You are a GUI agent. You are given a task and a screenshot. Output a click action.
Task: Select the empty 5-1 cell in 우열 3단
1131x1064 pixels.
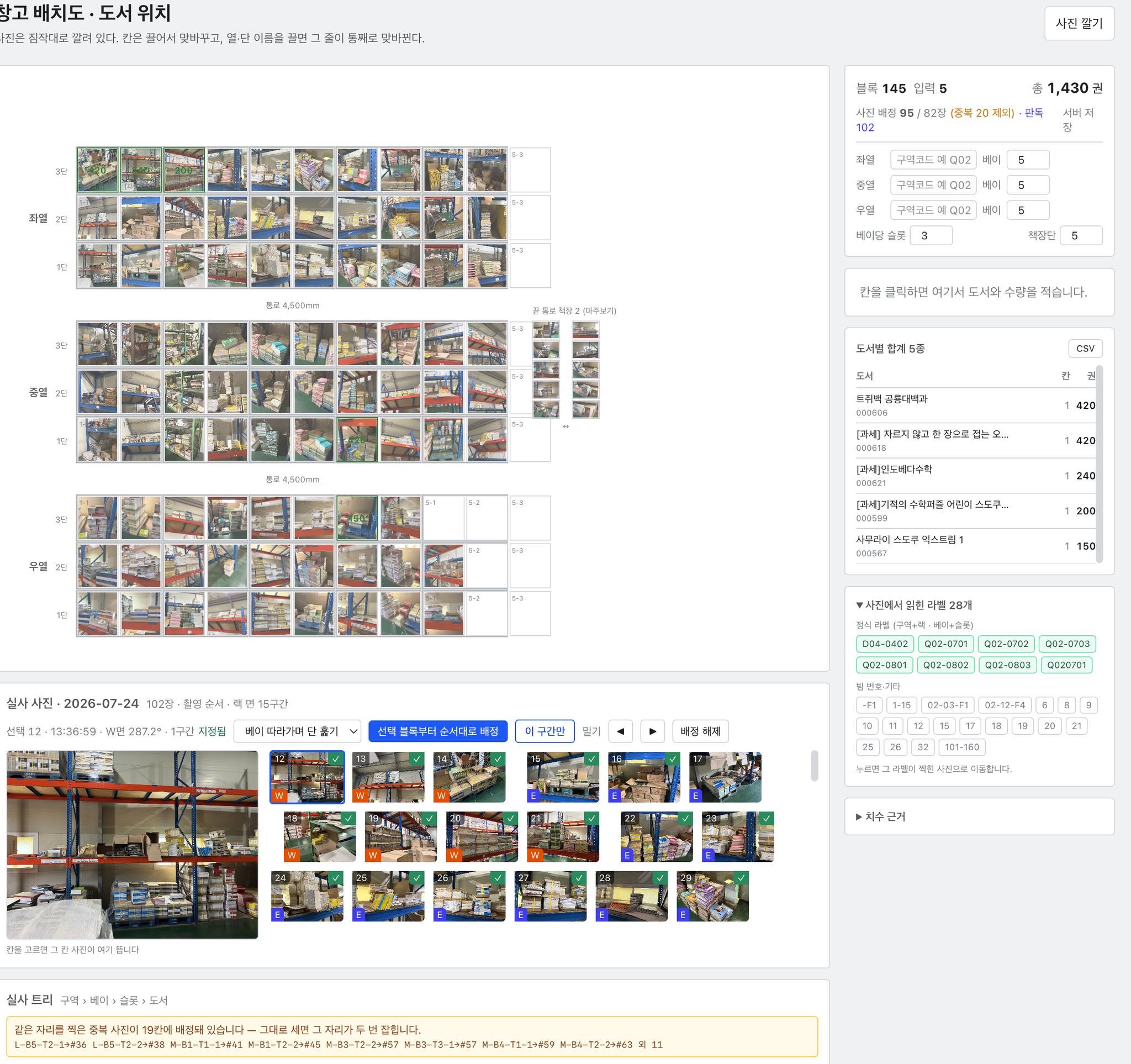tap(444, 518)
